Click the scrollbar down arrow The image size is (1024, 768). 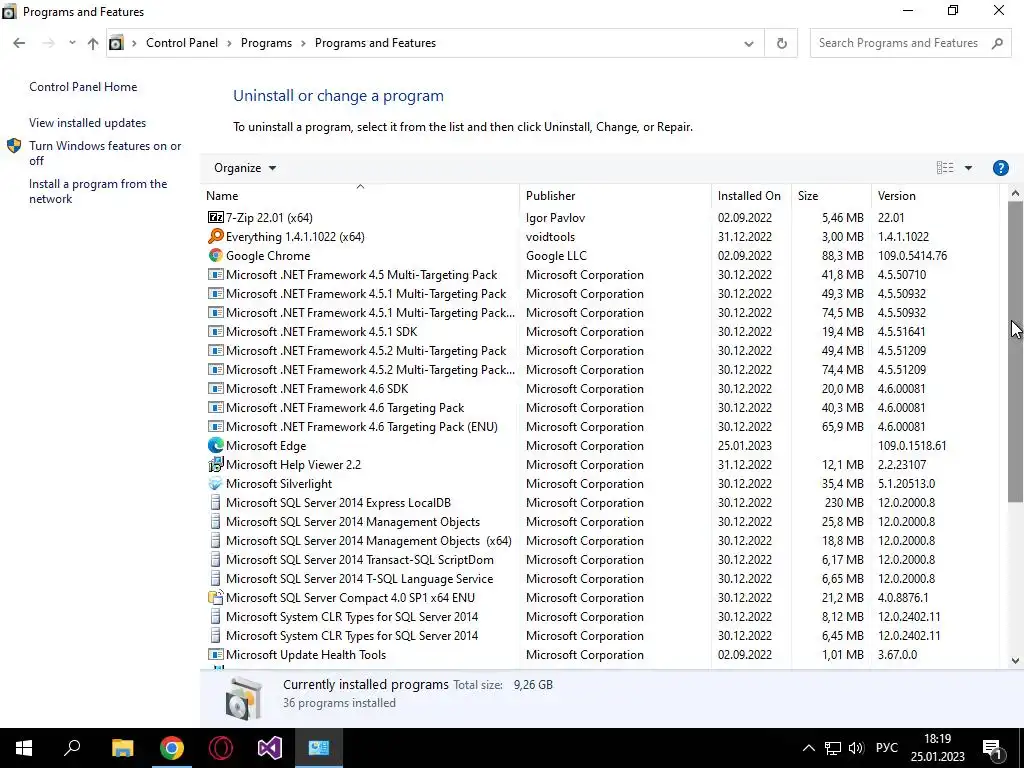[x=1015, y=661]
